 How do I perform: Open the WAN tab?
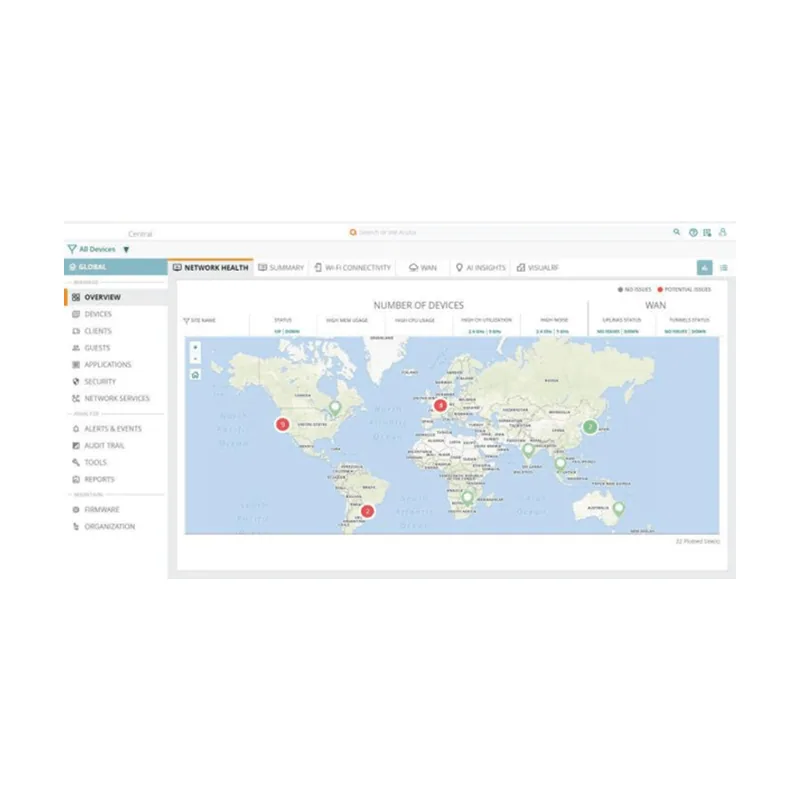click(x=423, y=267)
